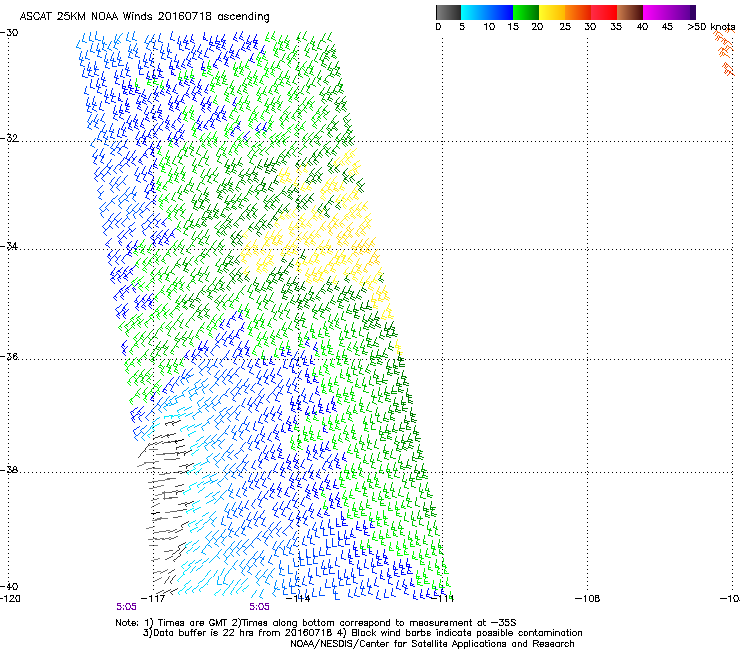Viewport: 740px width, 650px height.
Task: Click the 'Data buffer is 22 hrs' note line
Action: tap(362, 633)
